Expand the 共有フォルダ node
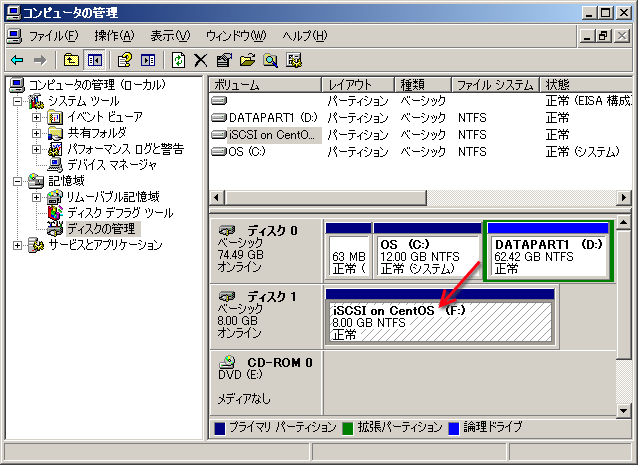The height and width of the screenshot is (465, 638). 36,133
